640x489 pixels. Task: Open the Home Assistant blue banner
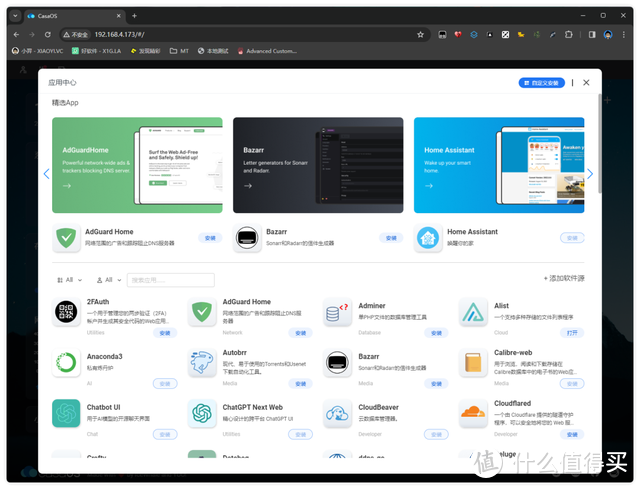(x=499, y=165)
